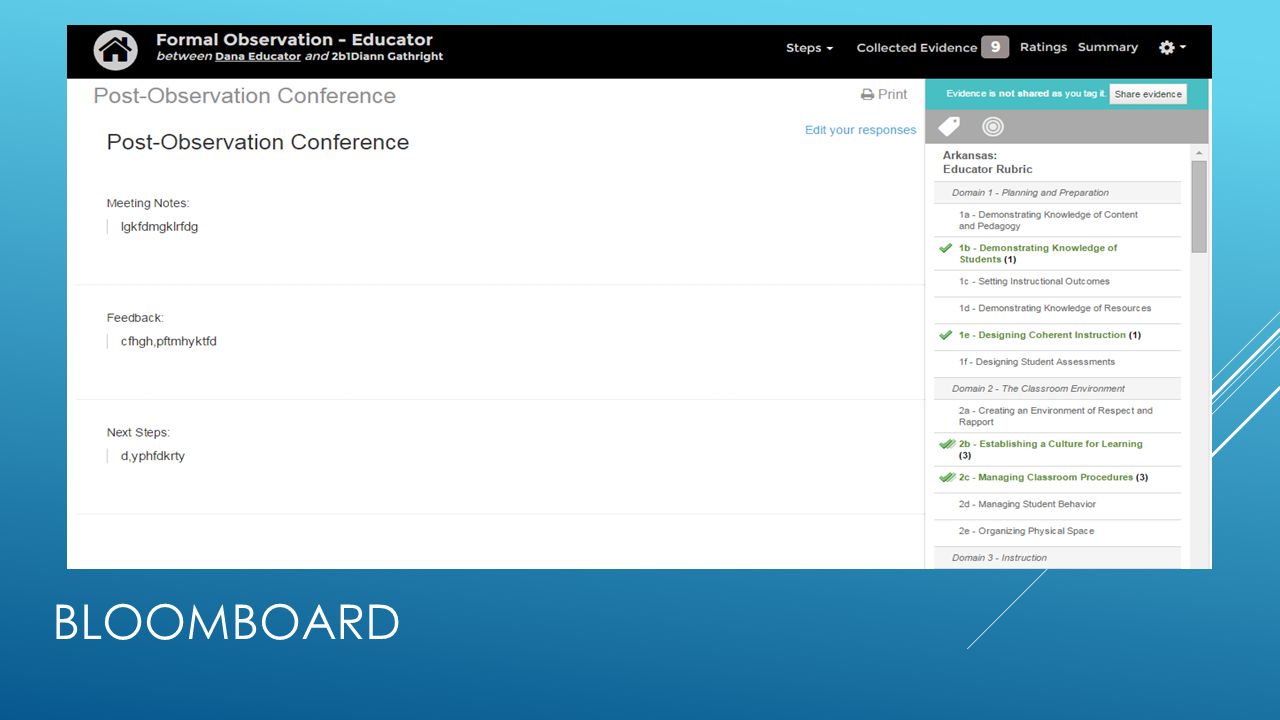
Task: Click Feedback text cfhgh,pftmhyktfd
Action: tap(168, 342)
